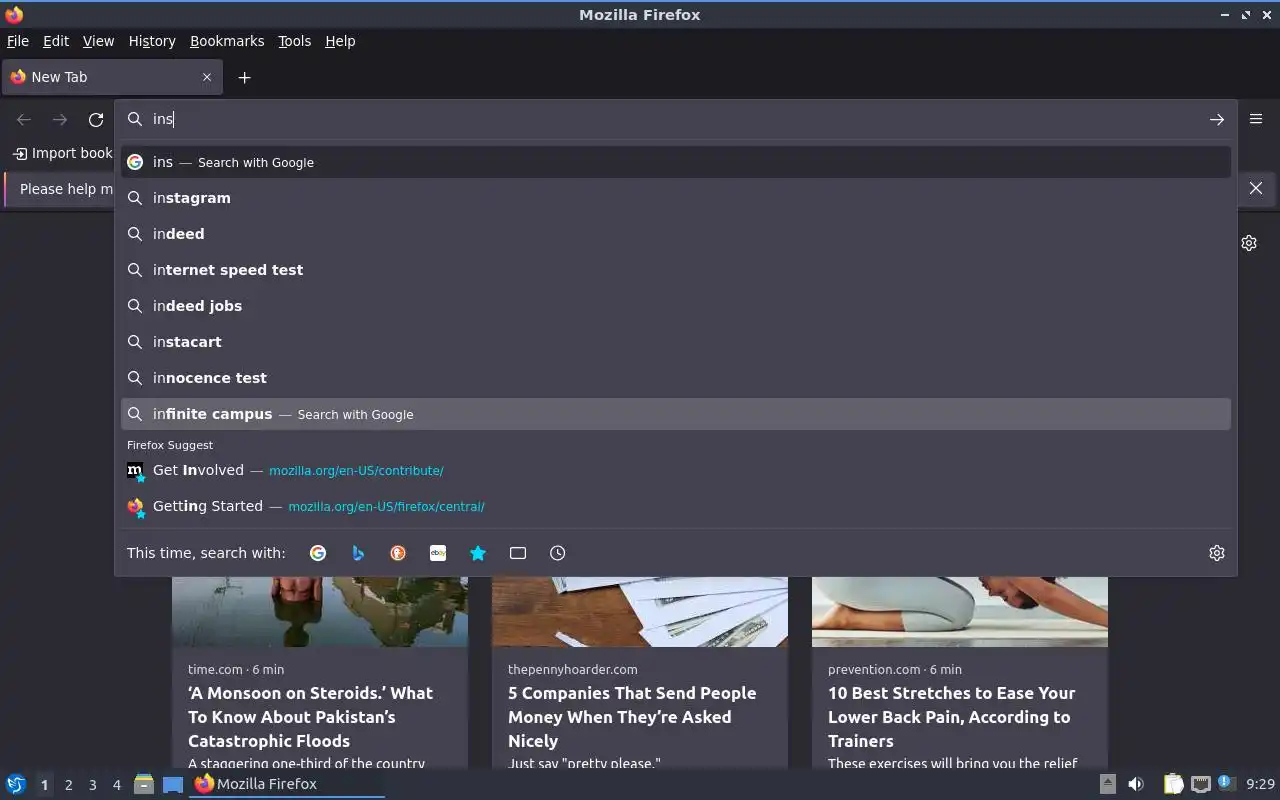Search bookmarks using star icon
The width and height of the screenshot is (1280, 800).
click(x=478, y=553)
